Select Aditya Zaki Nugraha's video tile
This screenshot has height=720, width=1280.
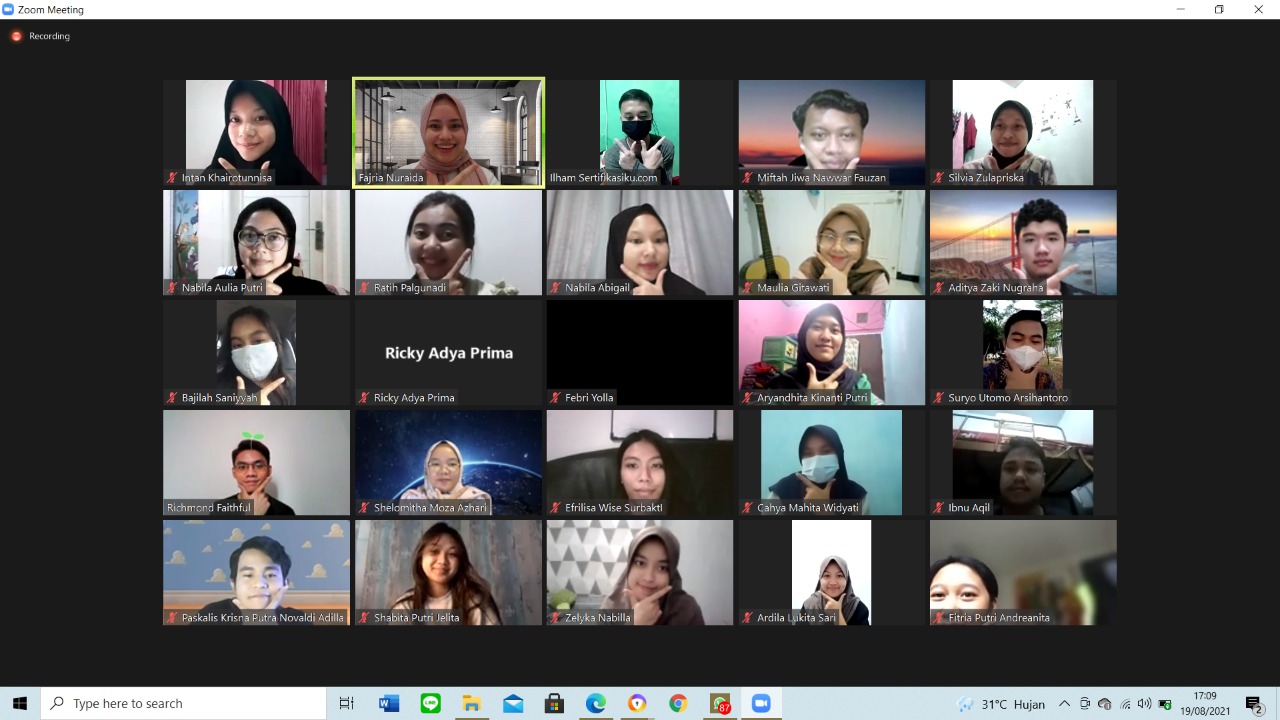pyautogui.click(x=1023, y=242)
